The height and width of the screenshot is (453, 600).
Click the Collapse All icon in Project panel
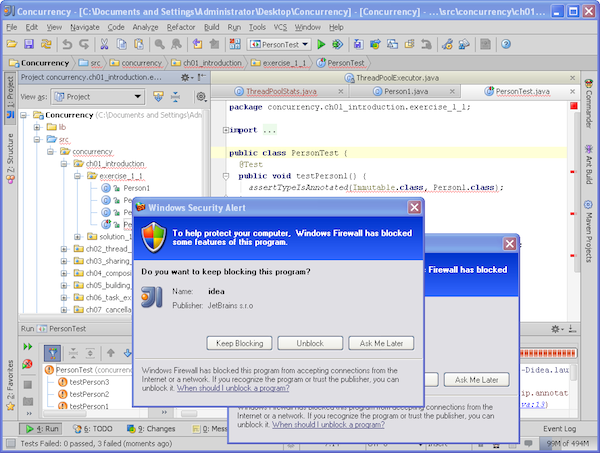175,97
